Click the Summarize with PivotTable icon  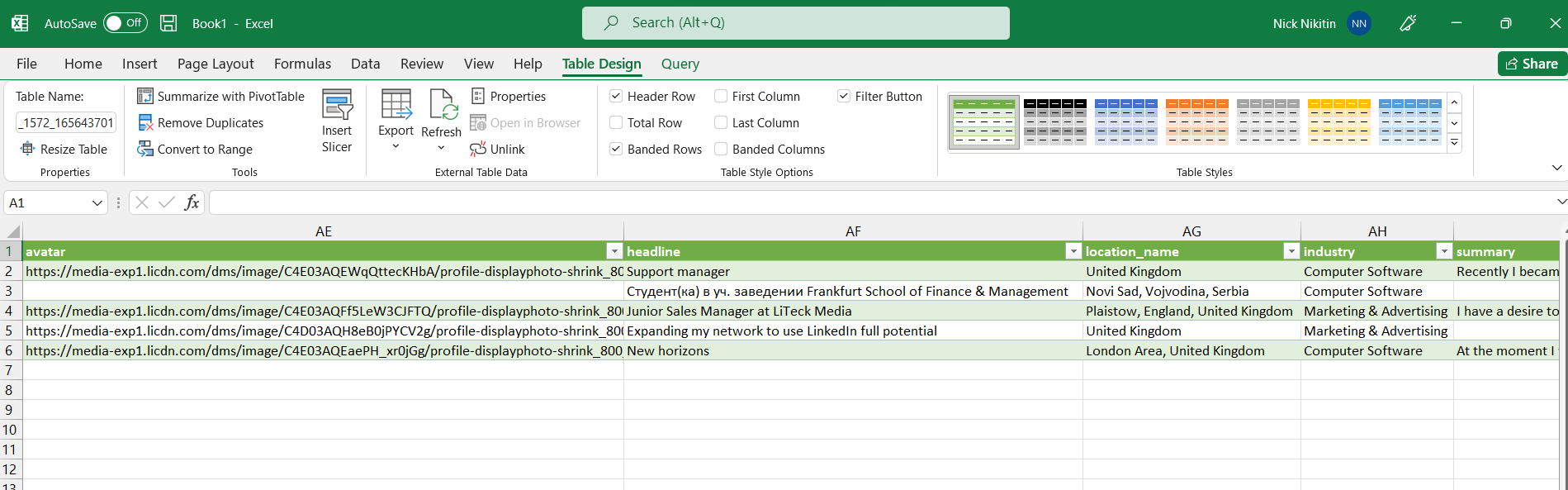pyautogui.click(x=145, y=97)
